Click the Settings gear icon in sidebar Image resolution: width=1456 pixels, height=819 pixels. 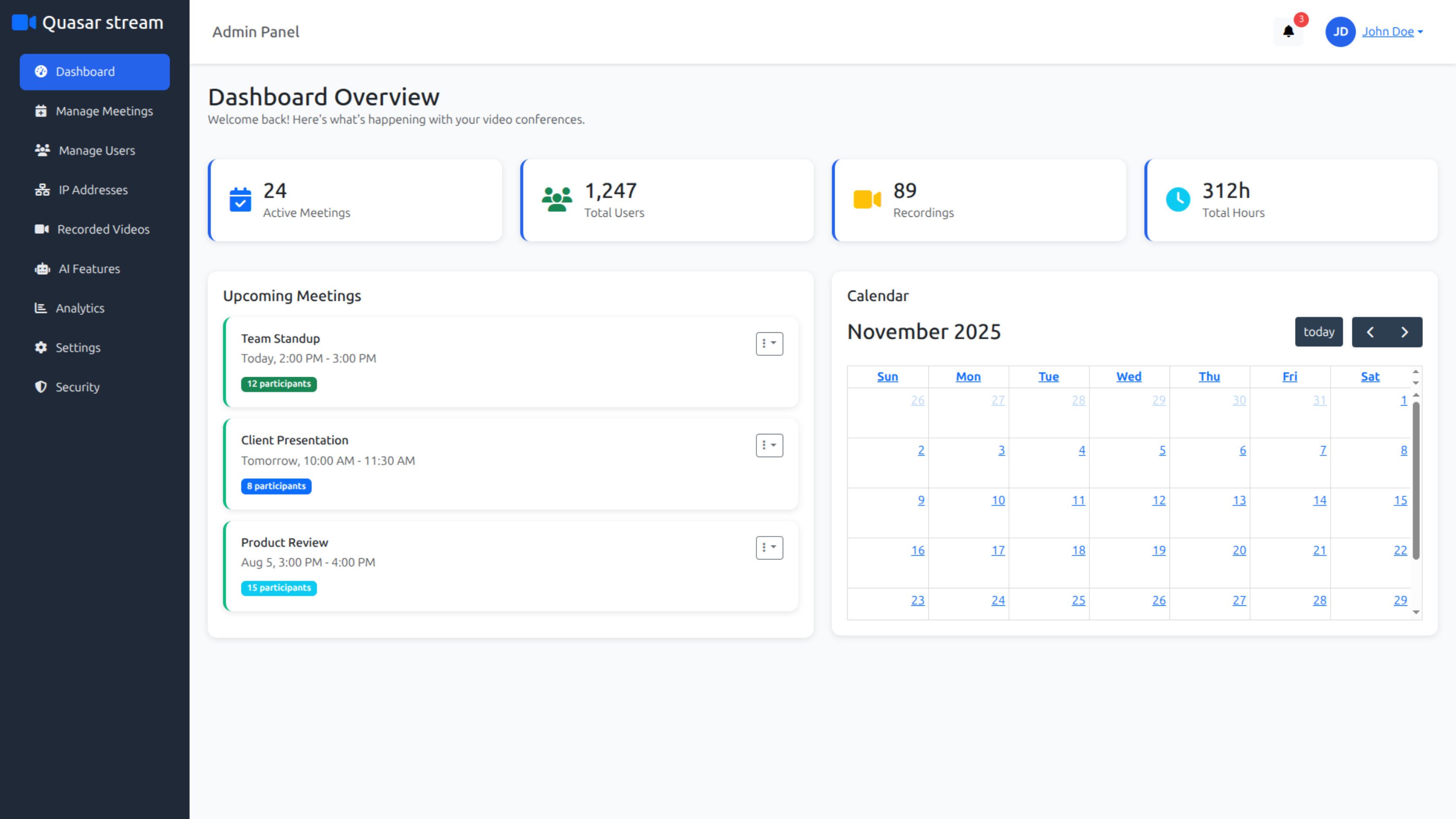click(x=41, y=348)
